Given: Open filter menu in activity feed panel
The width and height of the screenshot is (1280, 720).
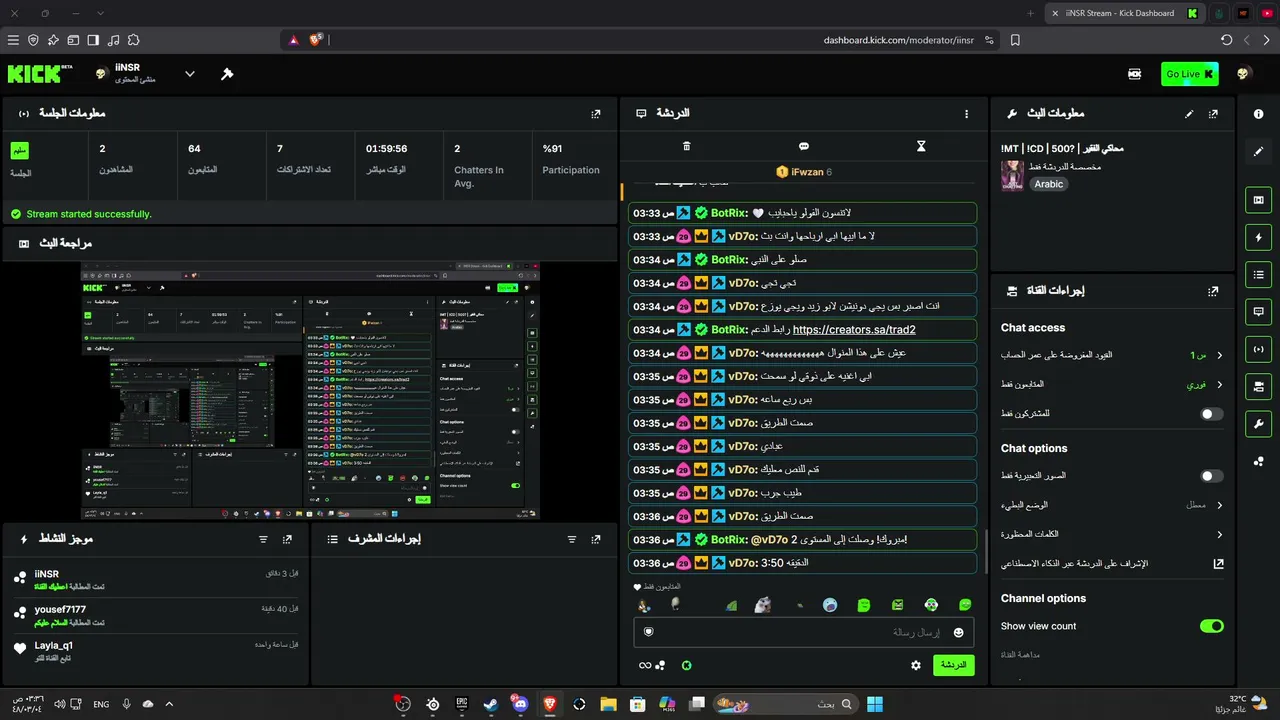Looking at the screenshot, I should click(x=263, y=540).
